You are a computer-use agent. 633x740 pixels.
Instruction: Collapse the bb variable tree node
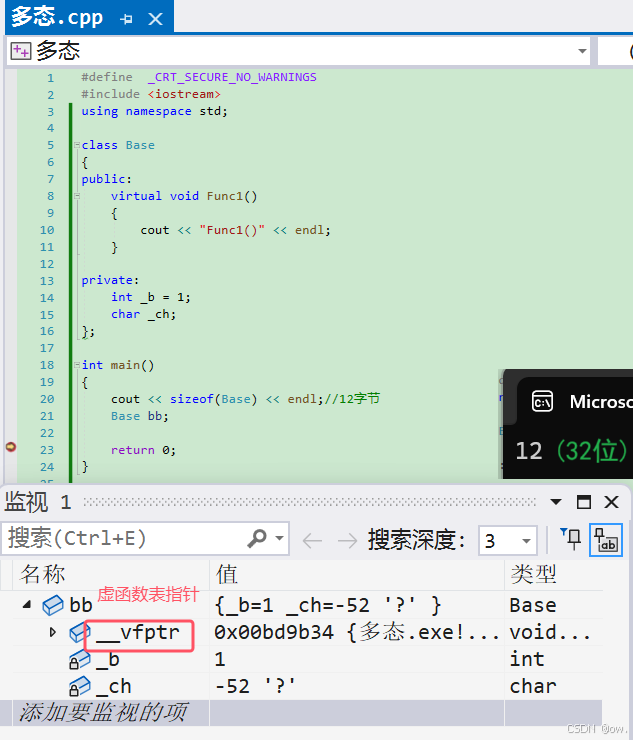pyautogui.click(x=27, y=605)
